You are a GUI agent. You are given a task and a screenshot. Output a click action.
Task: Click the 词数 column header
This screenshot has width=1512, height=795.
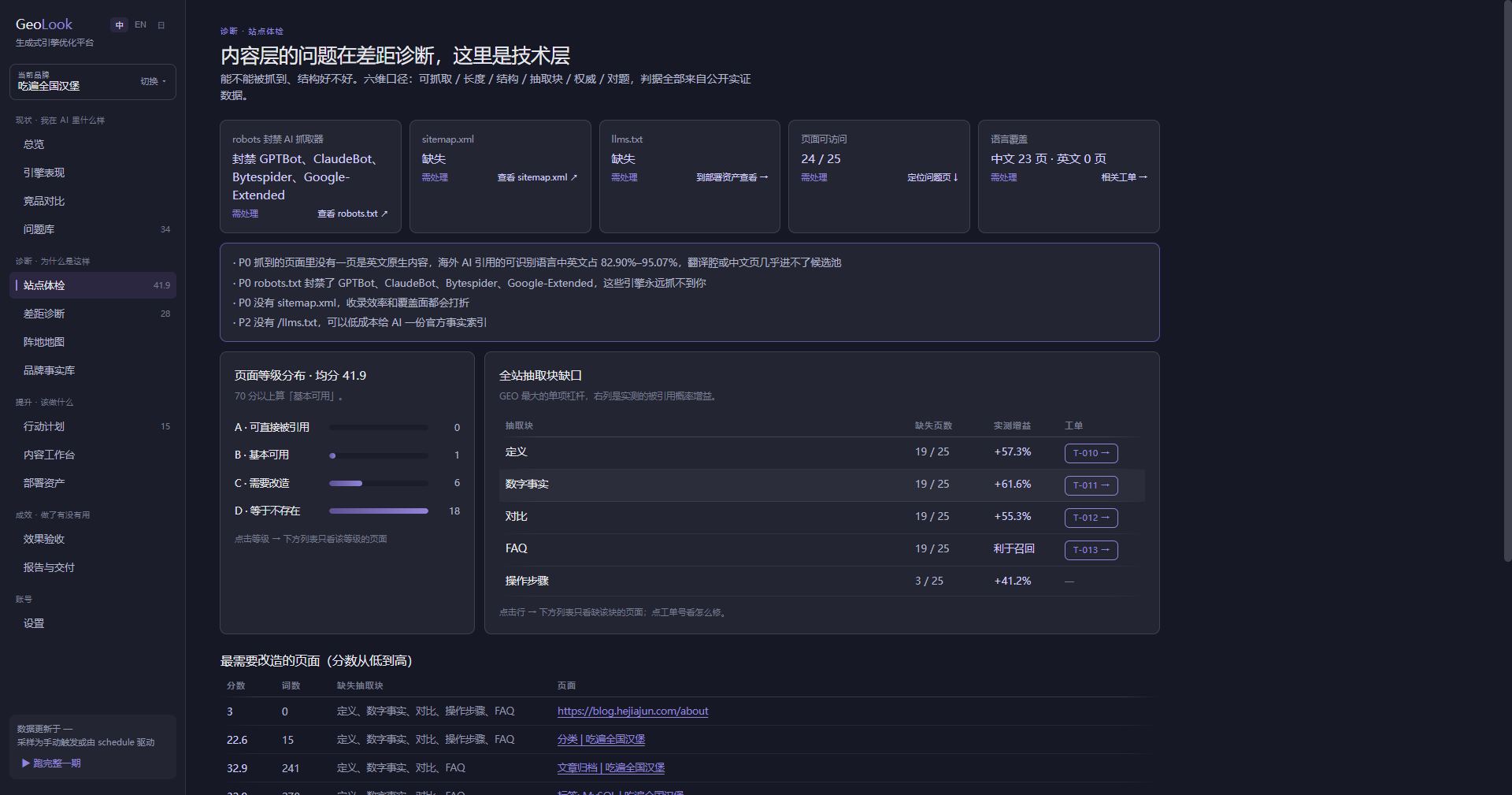(x=291, y=685)
